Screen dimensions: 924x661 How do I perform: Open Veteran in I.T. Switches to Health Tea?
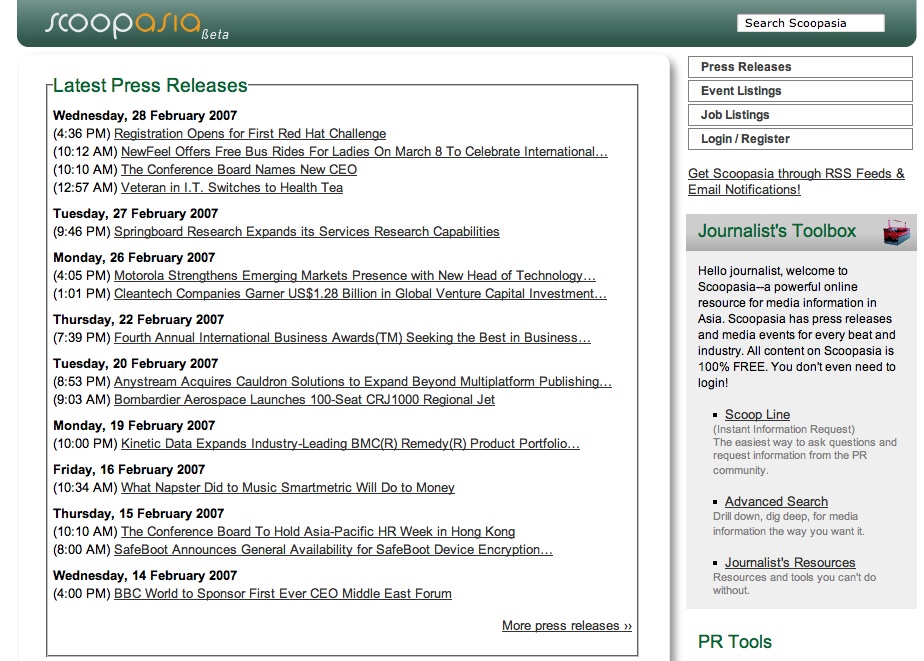point(232,188)
